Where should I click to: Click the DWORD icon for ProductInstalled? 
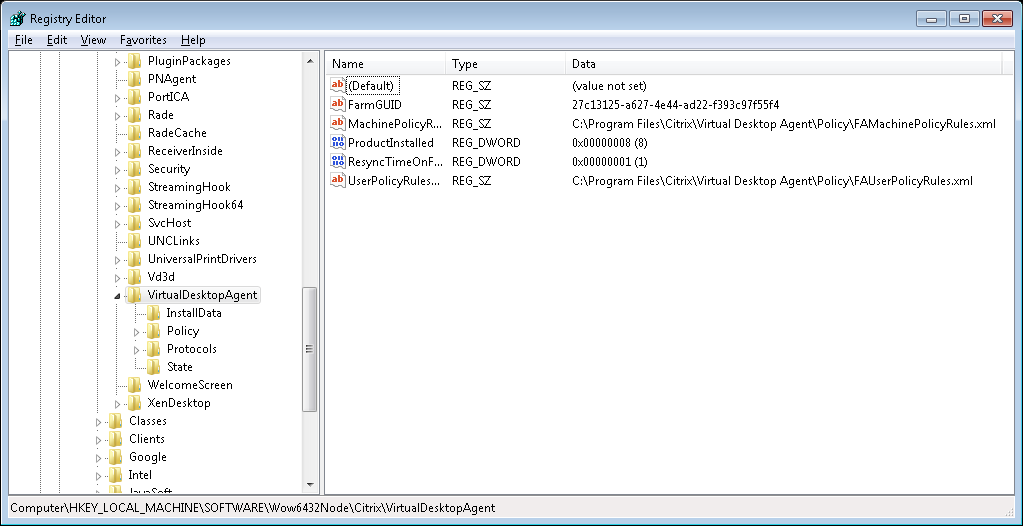(337, 142)
